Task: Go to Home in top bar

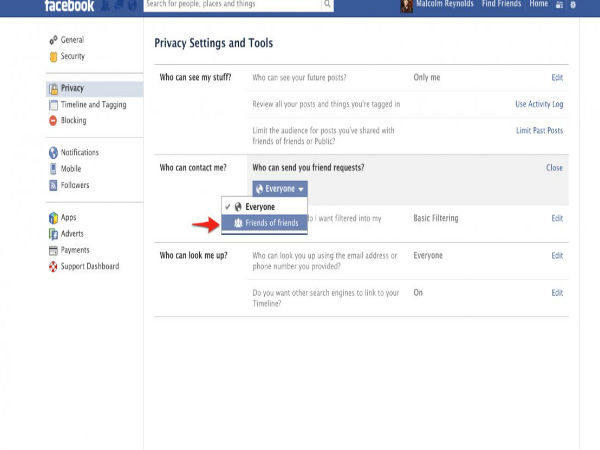Action: (538, 4)
